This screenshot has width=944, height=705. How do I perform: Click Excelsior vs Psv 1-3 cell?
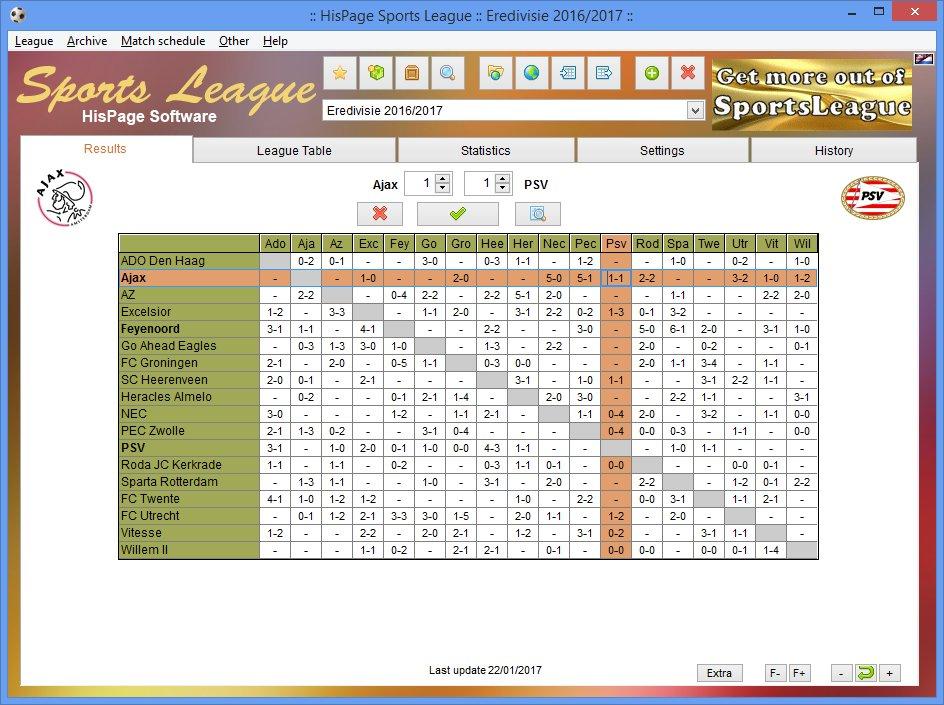point(616,312)
